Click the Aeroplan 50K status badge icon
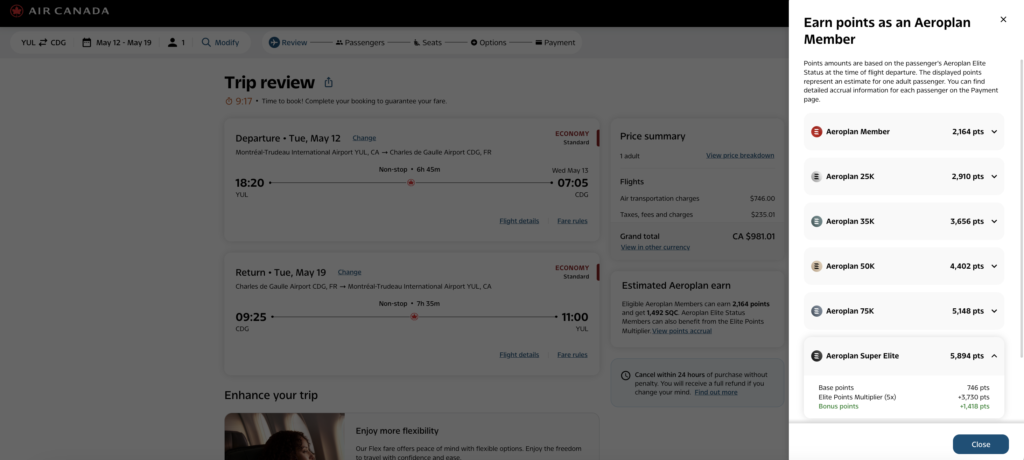The height and width of the screenshot is (460, 1024). click(x=817, y=266)
